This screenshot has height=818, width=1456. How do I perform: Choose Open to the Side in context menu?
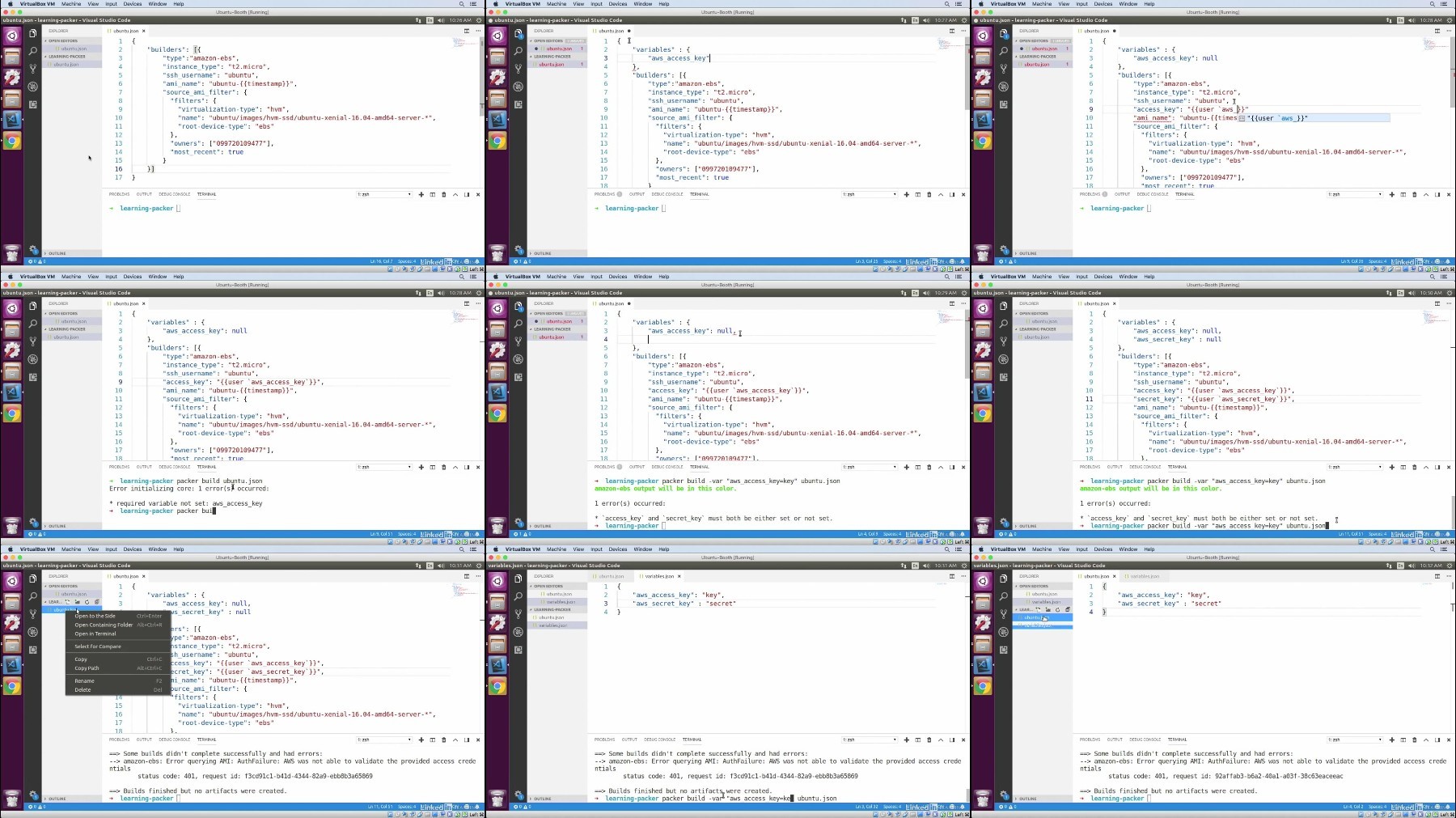click(x=118, y=616)
